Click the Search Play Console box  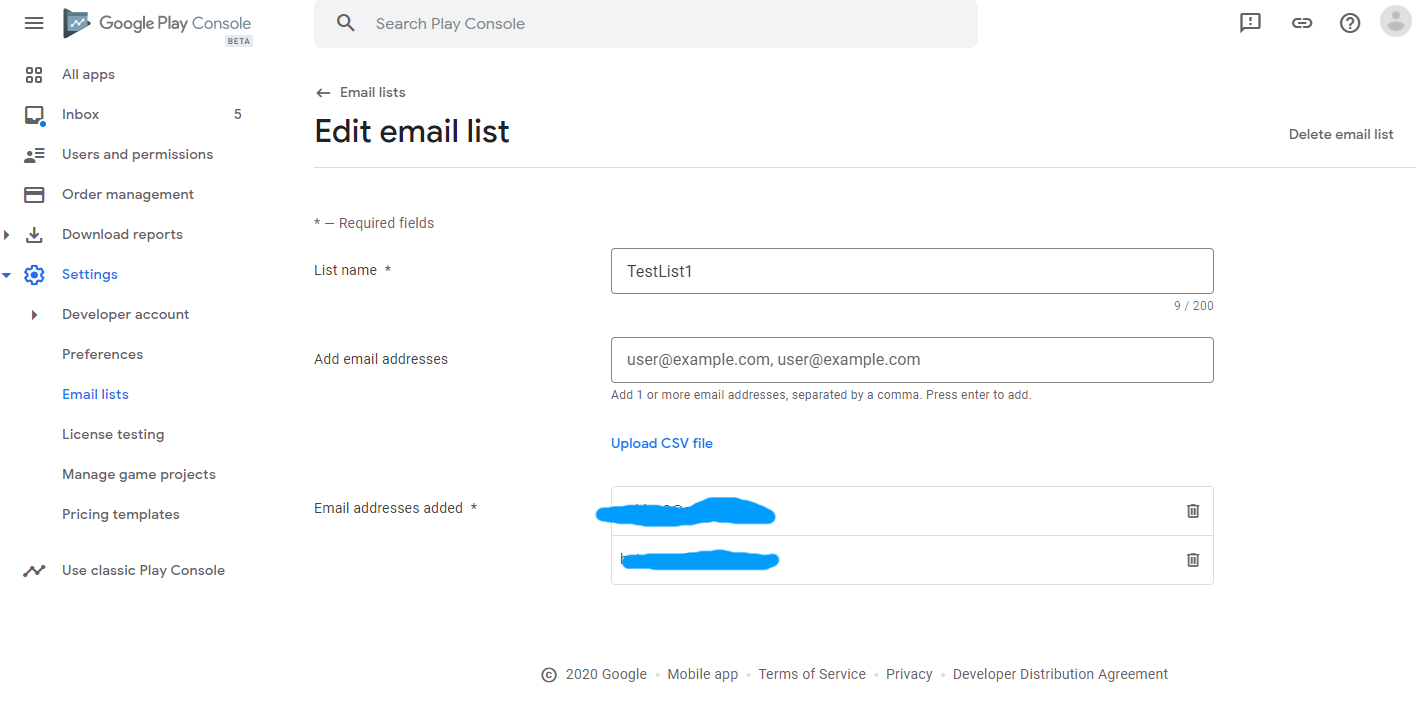click(646, 24)
